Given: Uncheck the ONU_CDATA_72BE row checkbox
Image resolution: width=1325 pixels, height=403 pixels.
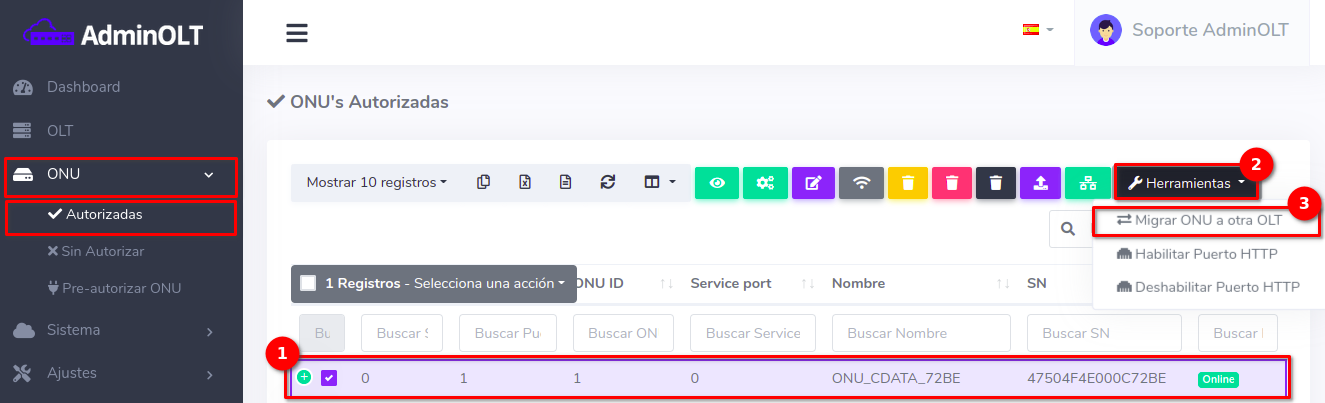Looking at the screenshot, I should coord(329,378).
